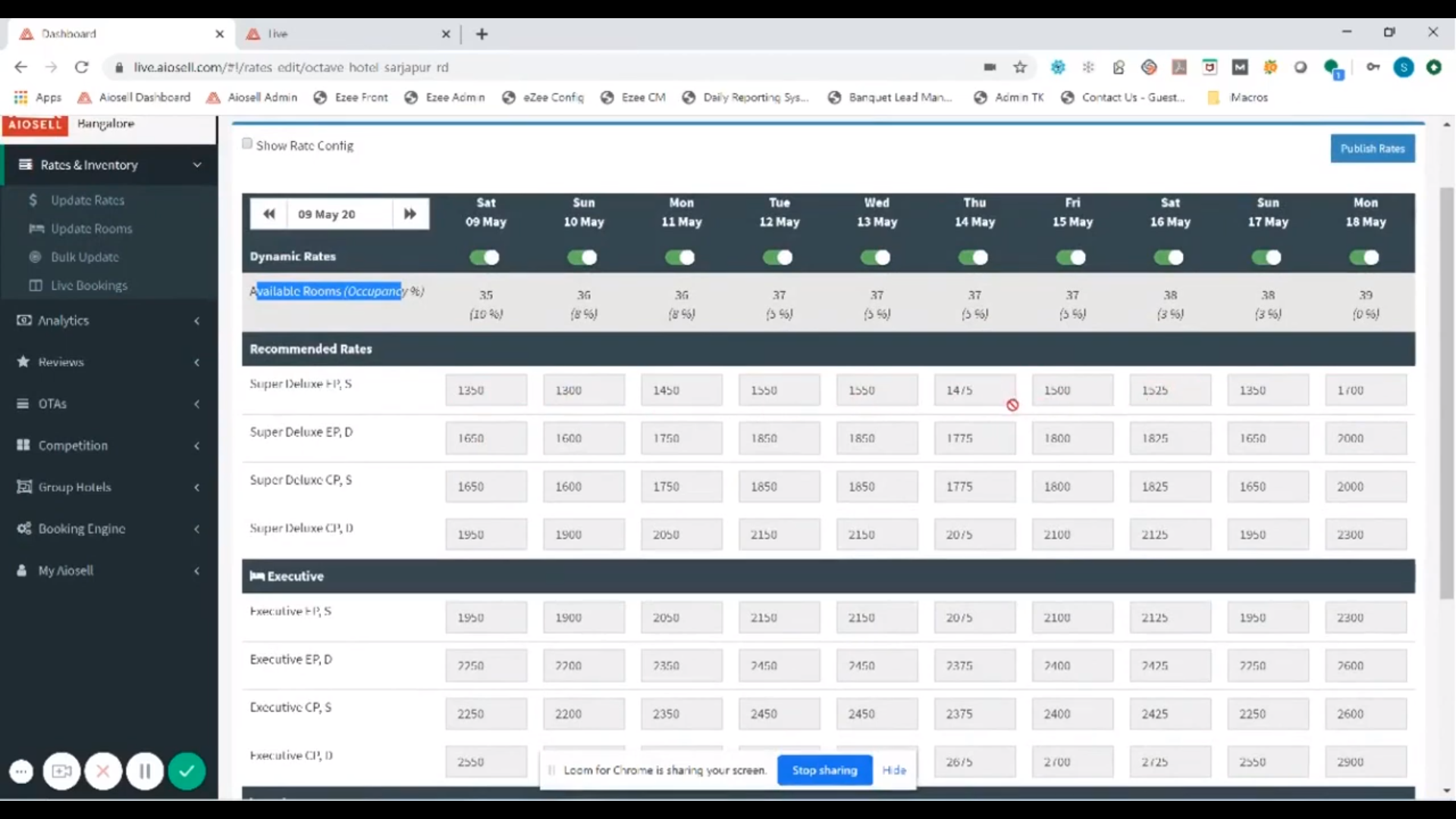Screen dimensions: 1456x819
Task: Open Chrome Apps grid icon
Action: [20, 97]
